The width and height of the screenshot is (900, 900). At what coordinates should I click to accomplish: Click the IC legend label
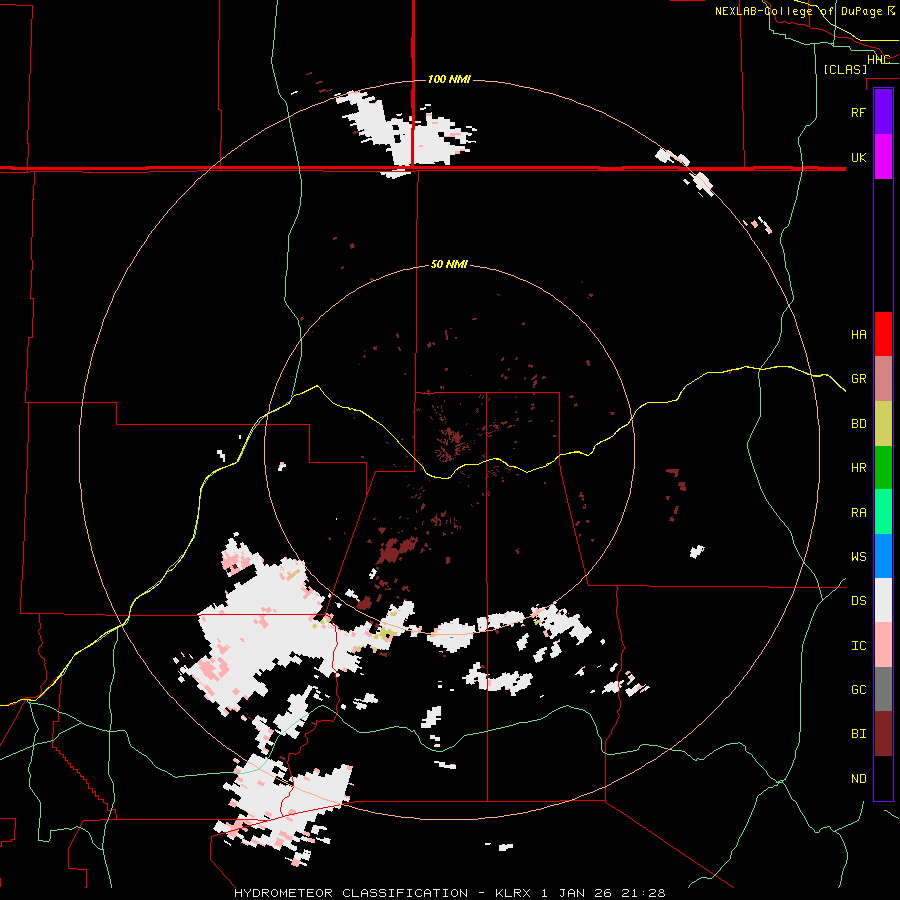click(x=858, y=646)
